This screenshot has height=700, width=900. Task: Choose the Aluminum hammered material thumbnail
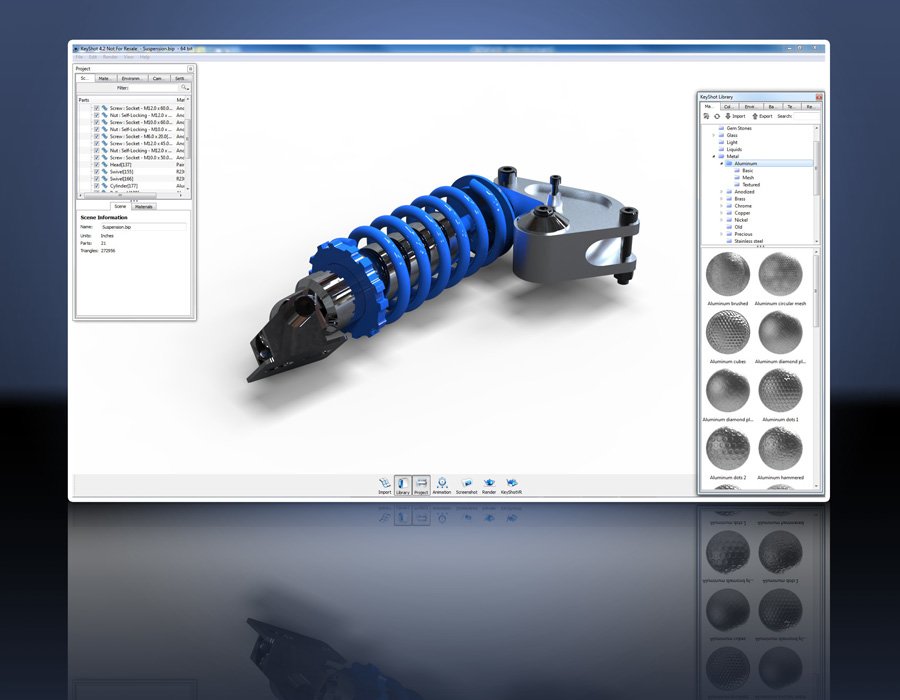pyautogui.click(x=780, y=448)
